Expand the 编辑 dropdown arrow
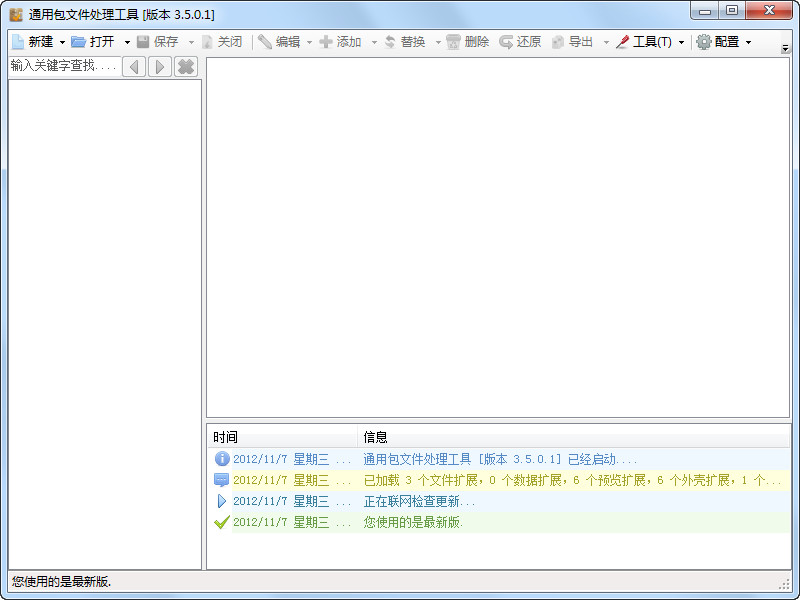 [309, 42]
